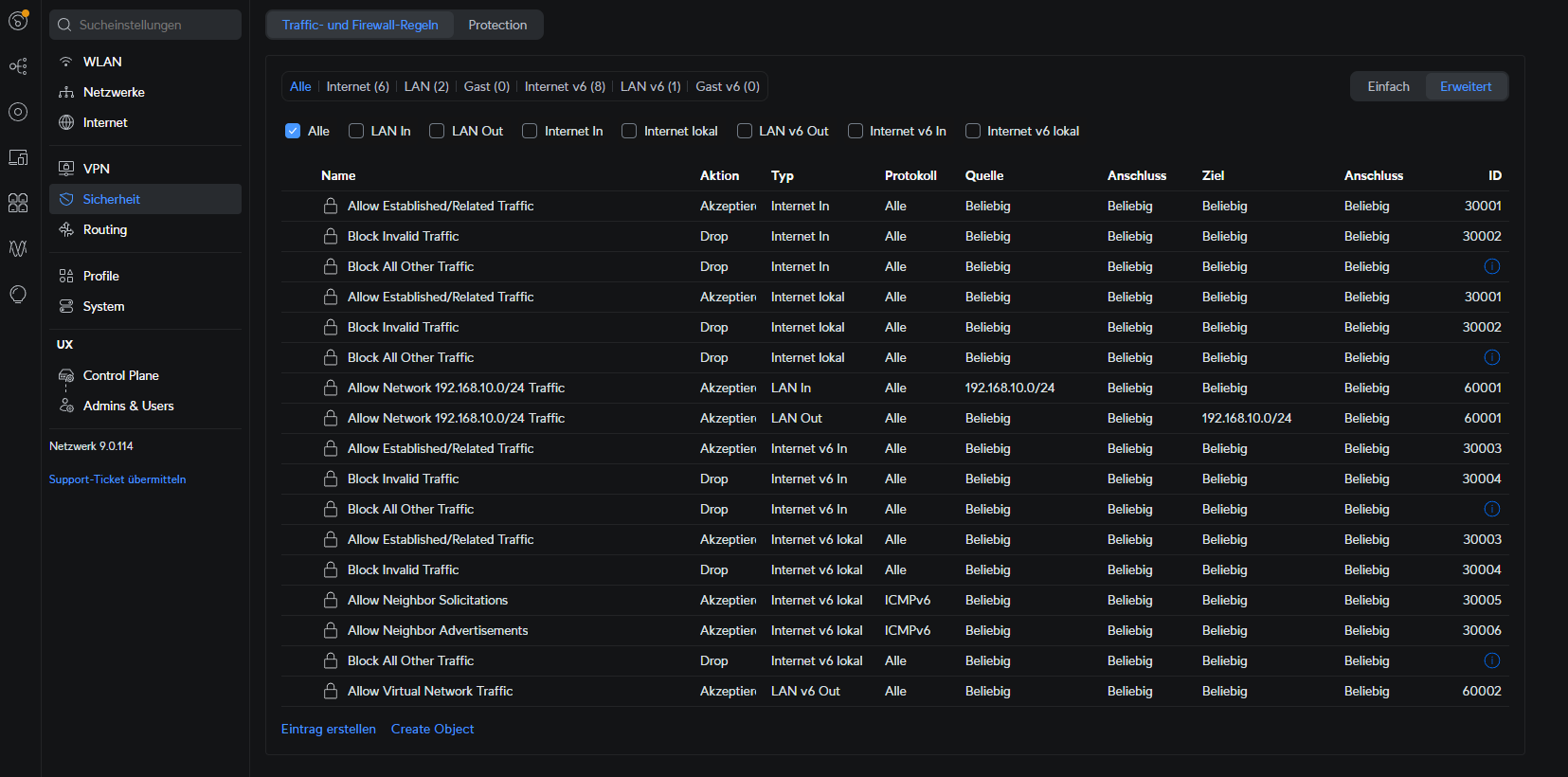Viewport: 1568px width, 777px height.
Task: Click the Sicherheit shield icon
Action: tap(66, 199)
